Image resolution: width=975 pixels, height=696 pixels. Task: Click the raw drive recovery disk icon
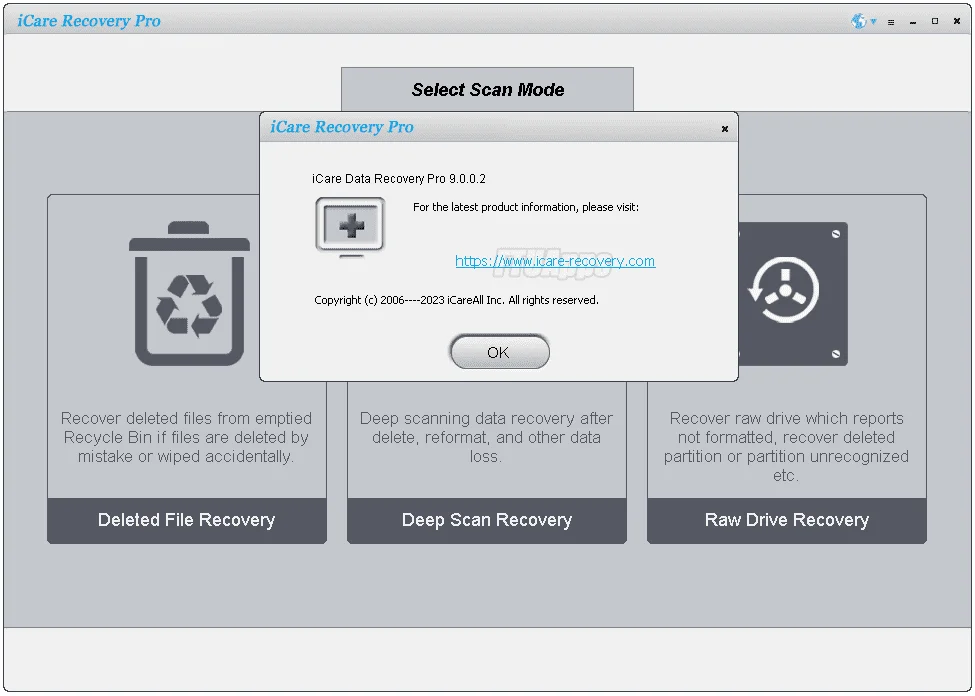[x=793, y=294]
